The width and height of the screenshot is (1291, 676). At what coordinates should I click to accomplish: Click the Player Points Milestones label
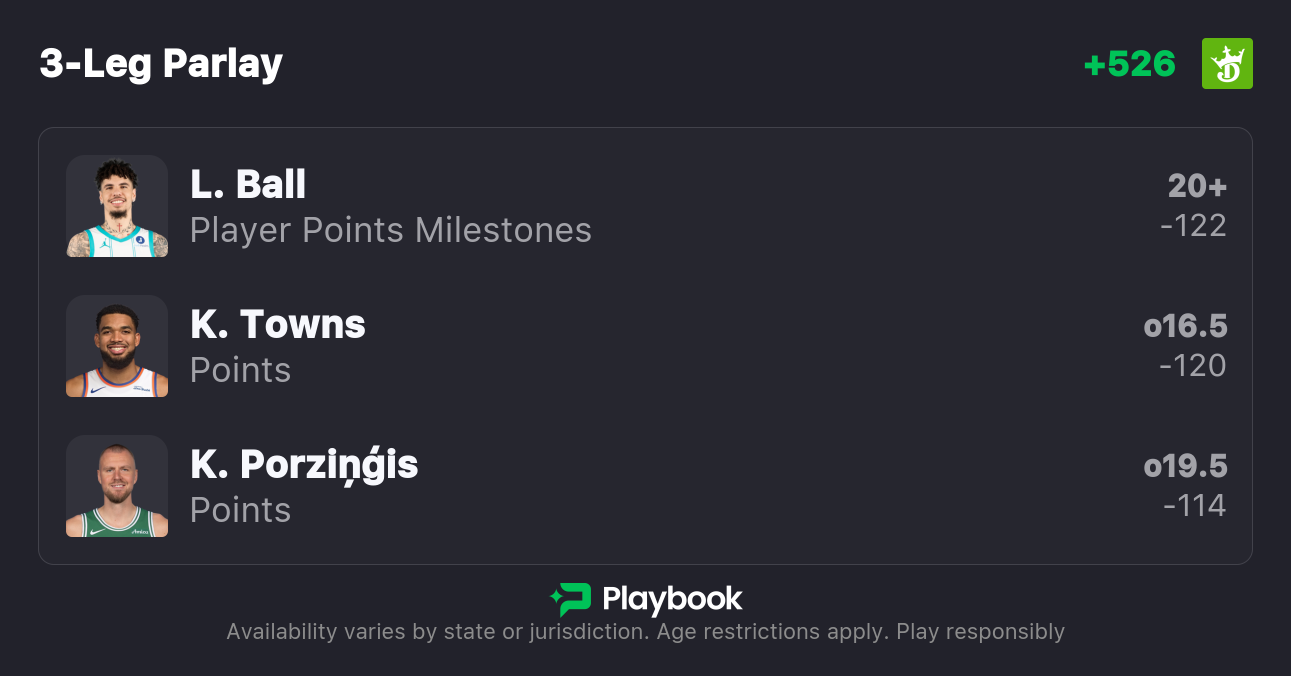391,230
